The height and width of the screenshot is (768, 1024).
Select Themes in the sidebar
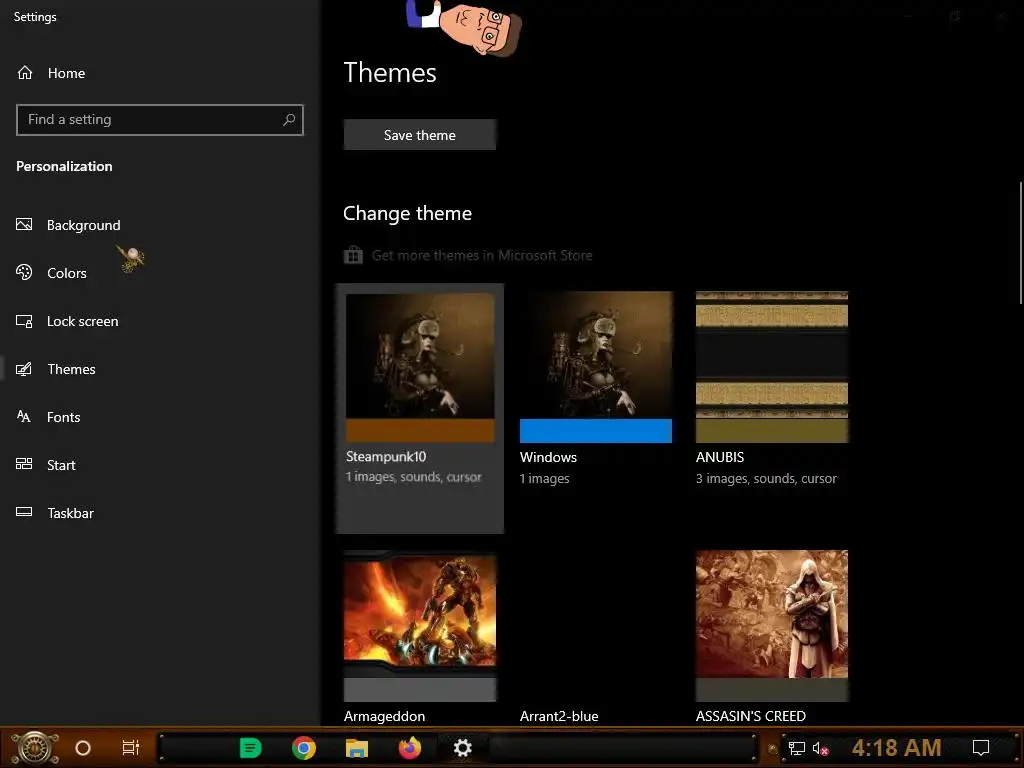click(x=71, y=369)
